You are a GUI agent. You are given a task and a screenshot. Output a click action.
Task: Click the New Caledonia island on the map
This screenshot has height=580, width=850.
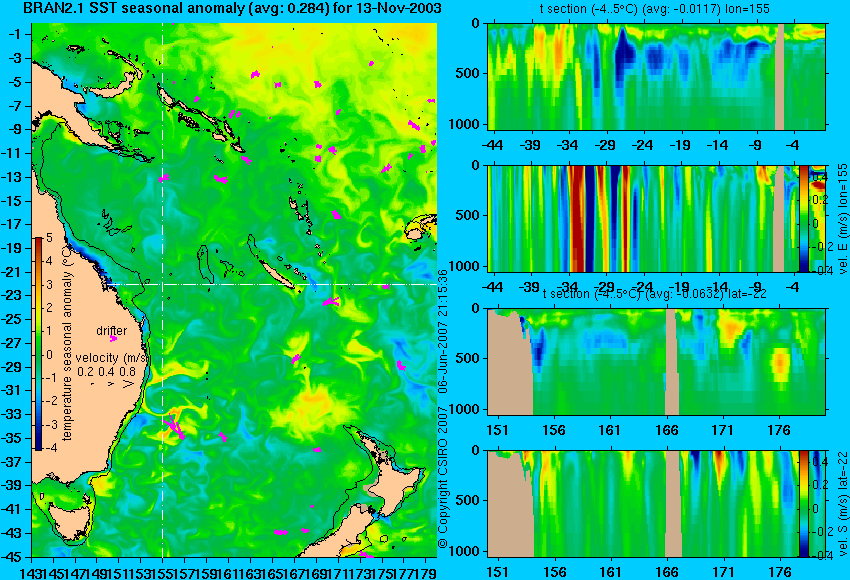(278, 275)
